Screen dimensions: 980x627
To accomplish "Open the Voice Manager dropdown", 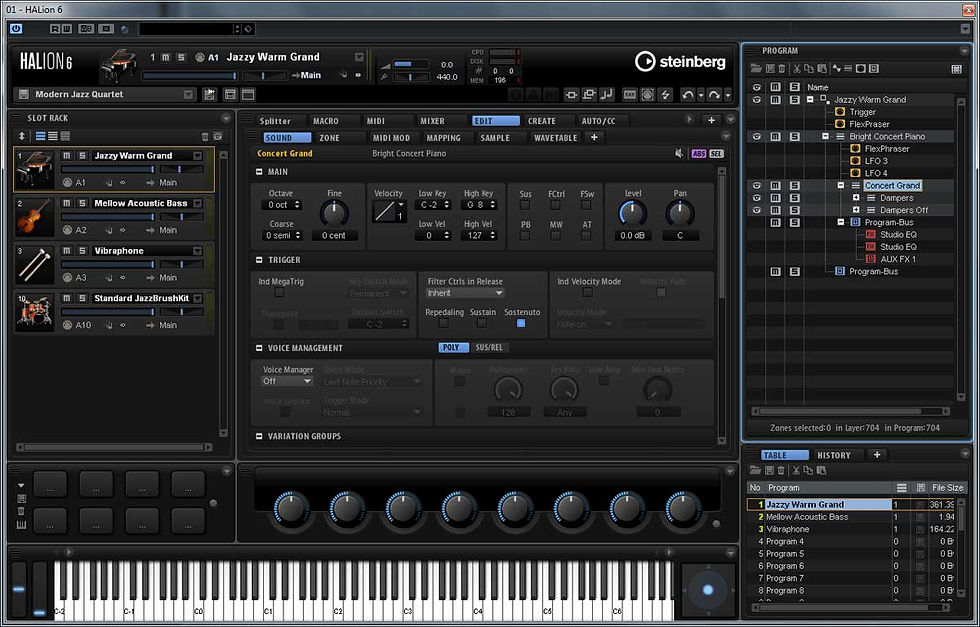I will (287, 381).
